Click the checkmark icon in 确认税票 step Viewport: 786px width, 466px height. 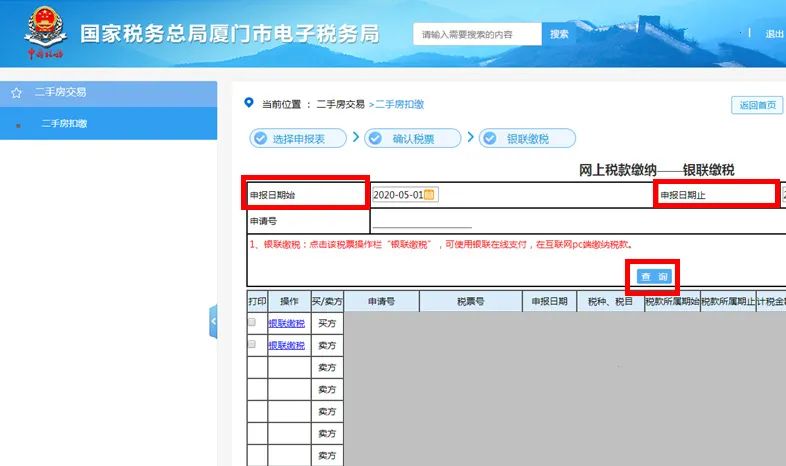pyautogui.click(x=375, y=138)
